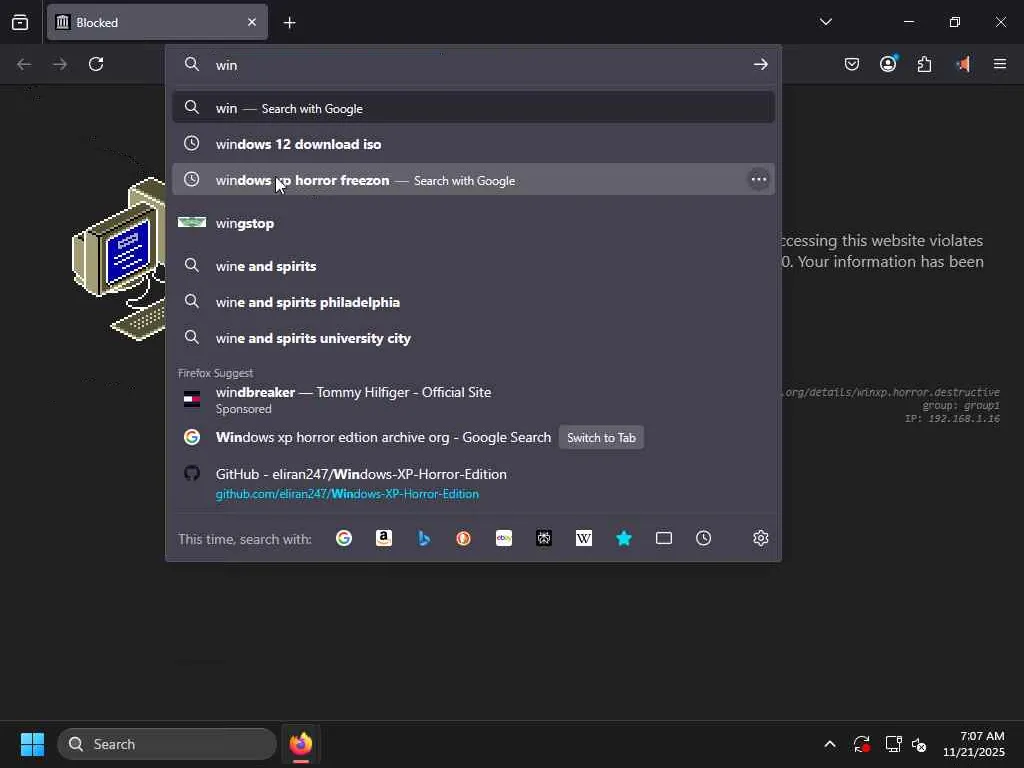
Task: Open the Firefox account icon
Action: 888,64
